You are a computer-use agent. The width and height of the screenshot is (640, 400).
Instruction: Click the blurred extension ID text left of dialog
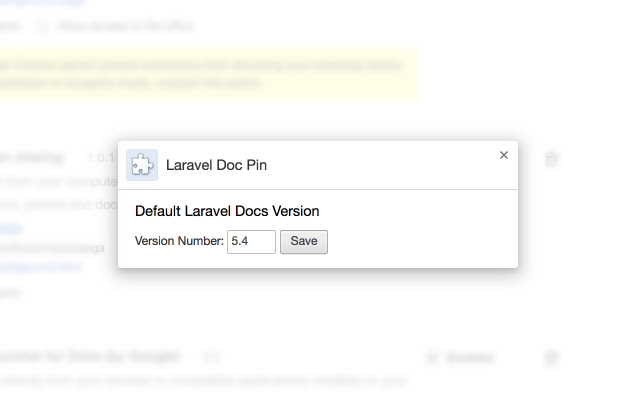[x=50, y=249]
